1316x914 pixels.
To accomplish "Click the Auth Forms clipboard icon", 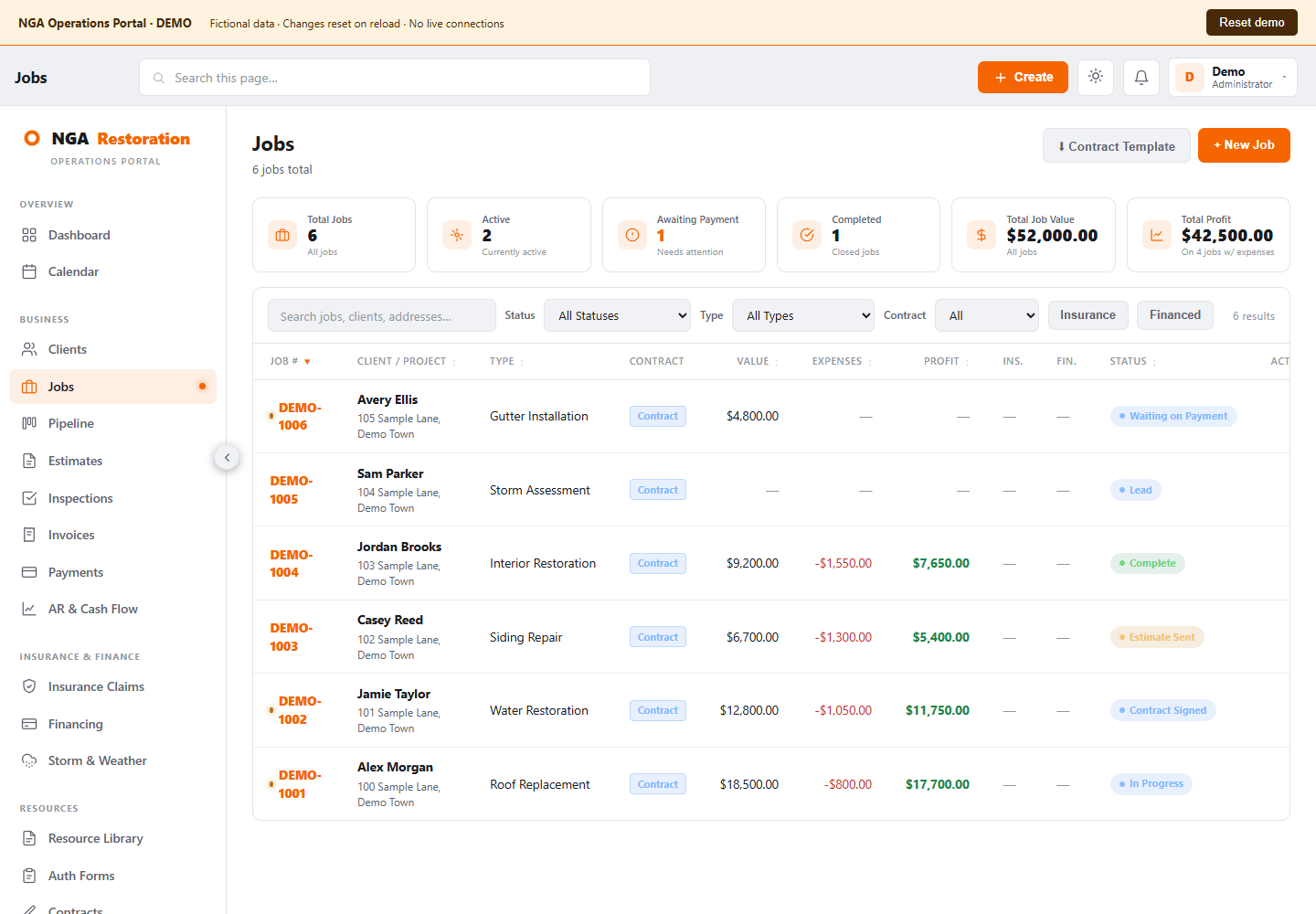I will (29, 876).
